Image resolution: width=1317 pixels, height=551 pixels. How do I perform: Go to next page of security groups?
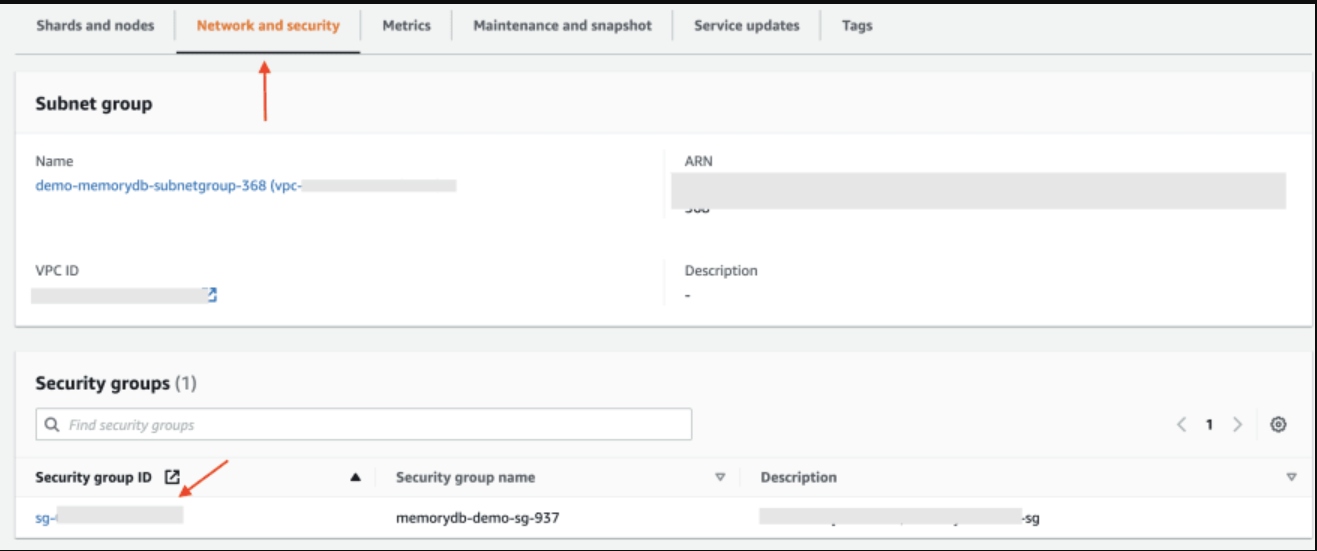click(1237, 425)
